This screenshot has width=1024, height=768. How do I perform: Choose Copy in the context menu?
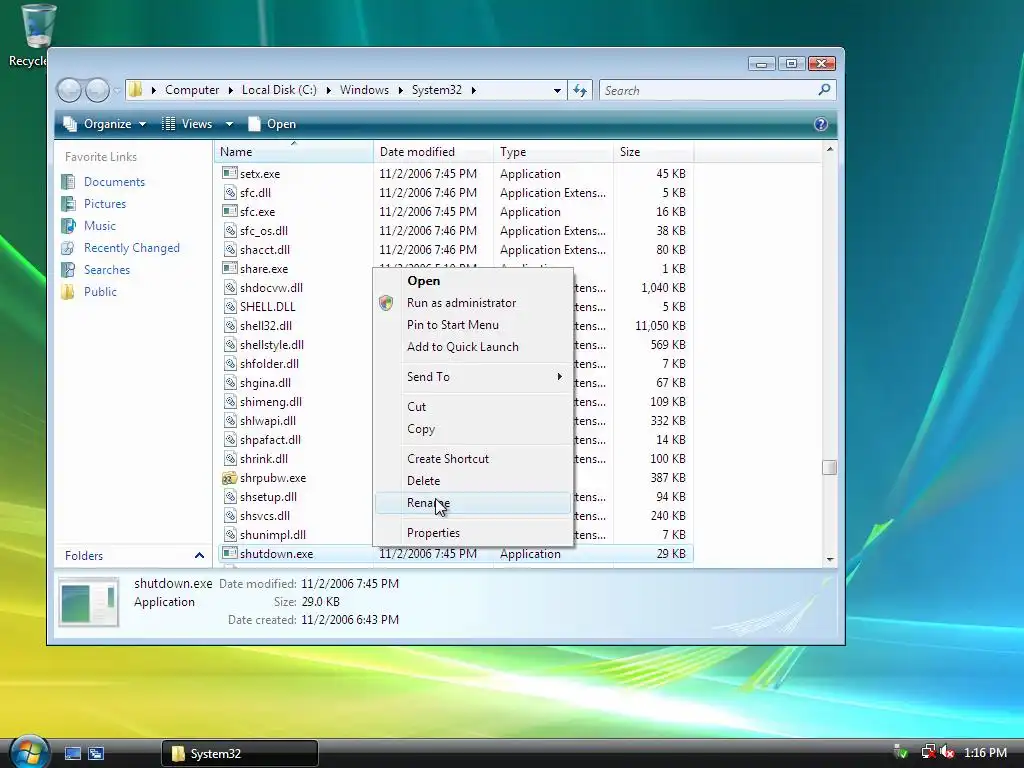[473, 429]
